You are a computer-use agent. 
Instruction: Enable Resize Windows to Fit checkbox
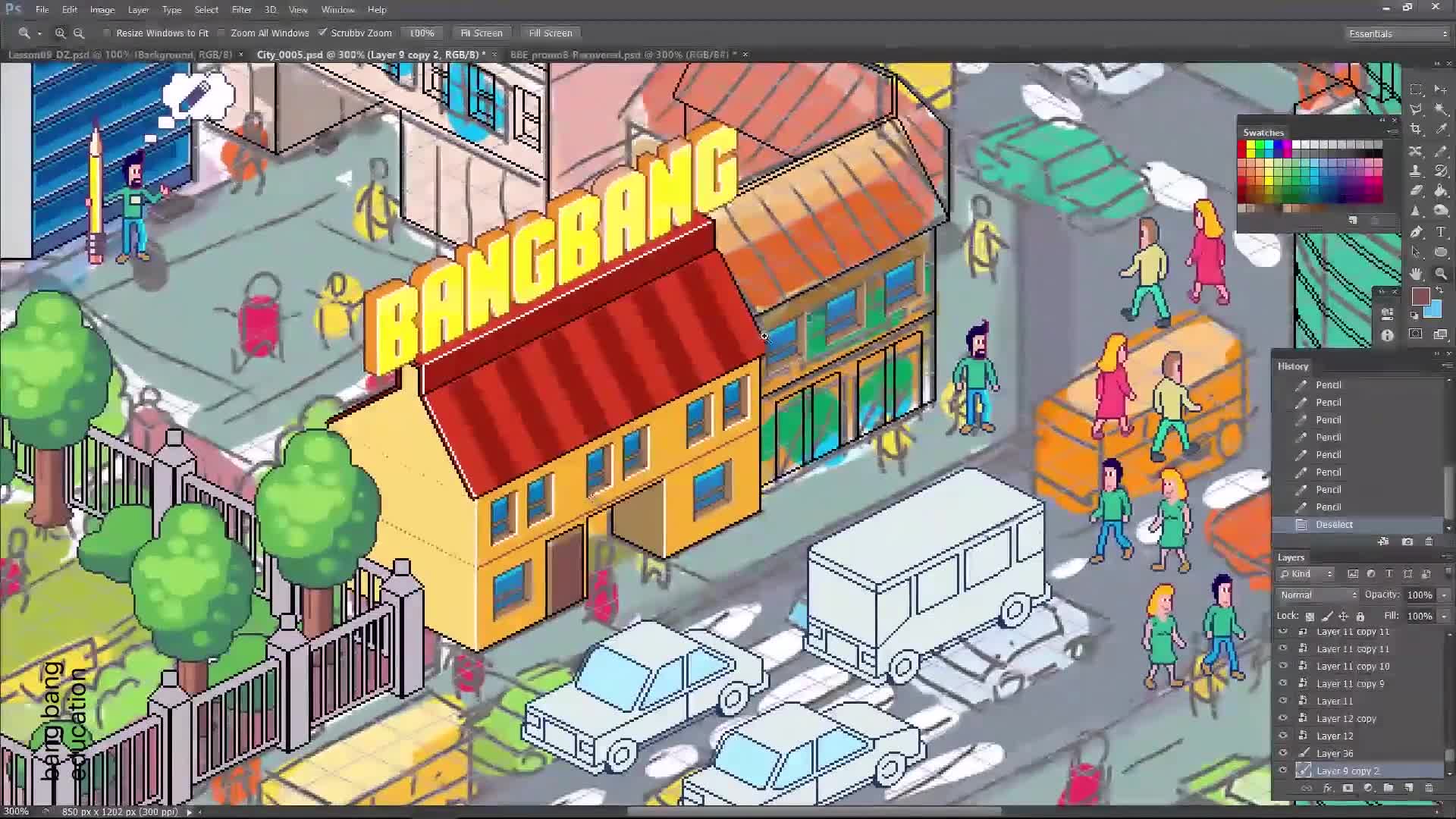(107, 33)
